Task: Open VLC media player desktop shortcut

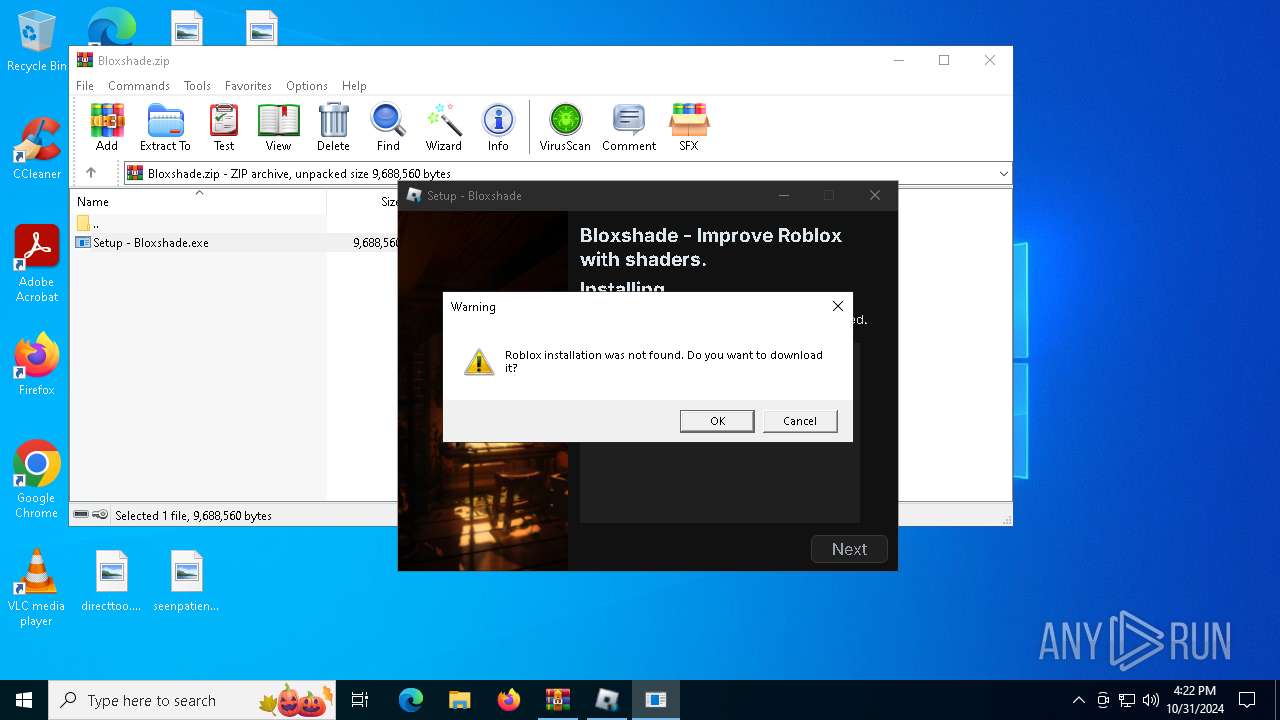Action: pos(36,588)
